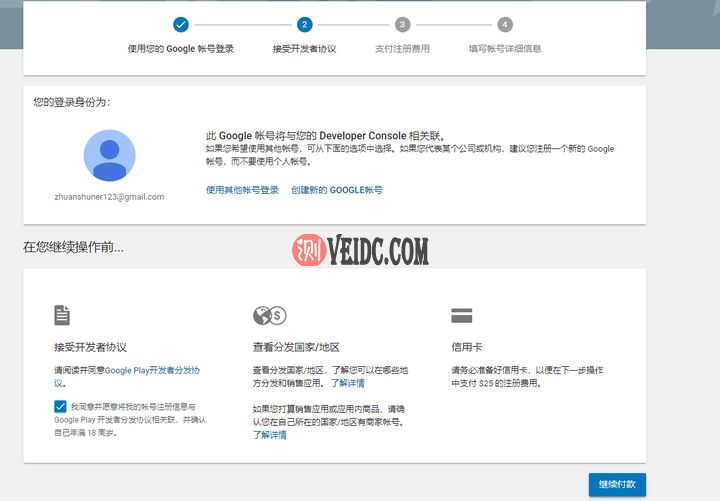
Task: Click the globe and dollar distribution icon
Action: [270, 315]
